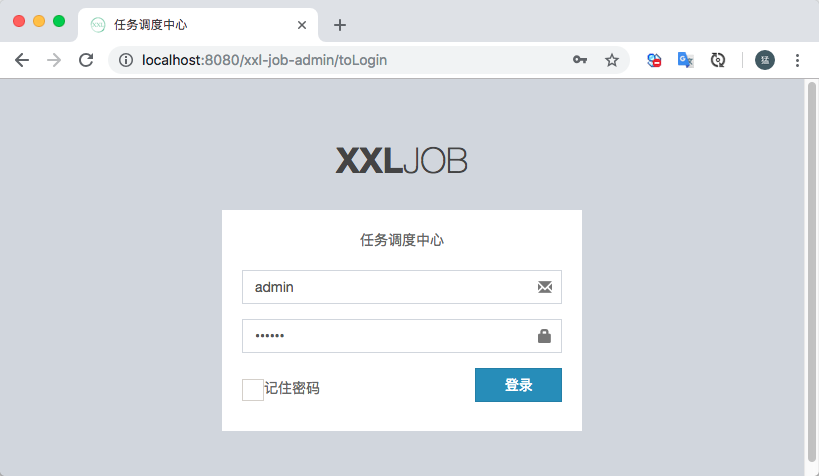Click the lock icon in password field
Image resolution: width=819 pixels, height=476 pixels.
[x=544, y=336]
